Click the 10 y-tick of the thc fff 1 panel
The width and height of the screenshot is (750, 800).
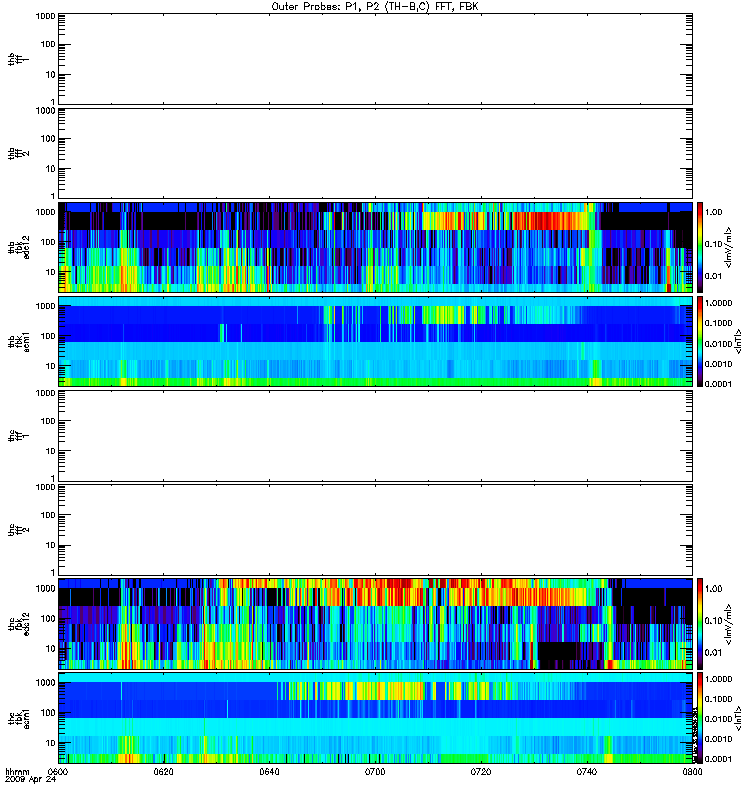(x=51, y=452)
